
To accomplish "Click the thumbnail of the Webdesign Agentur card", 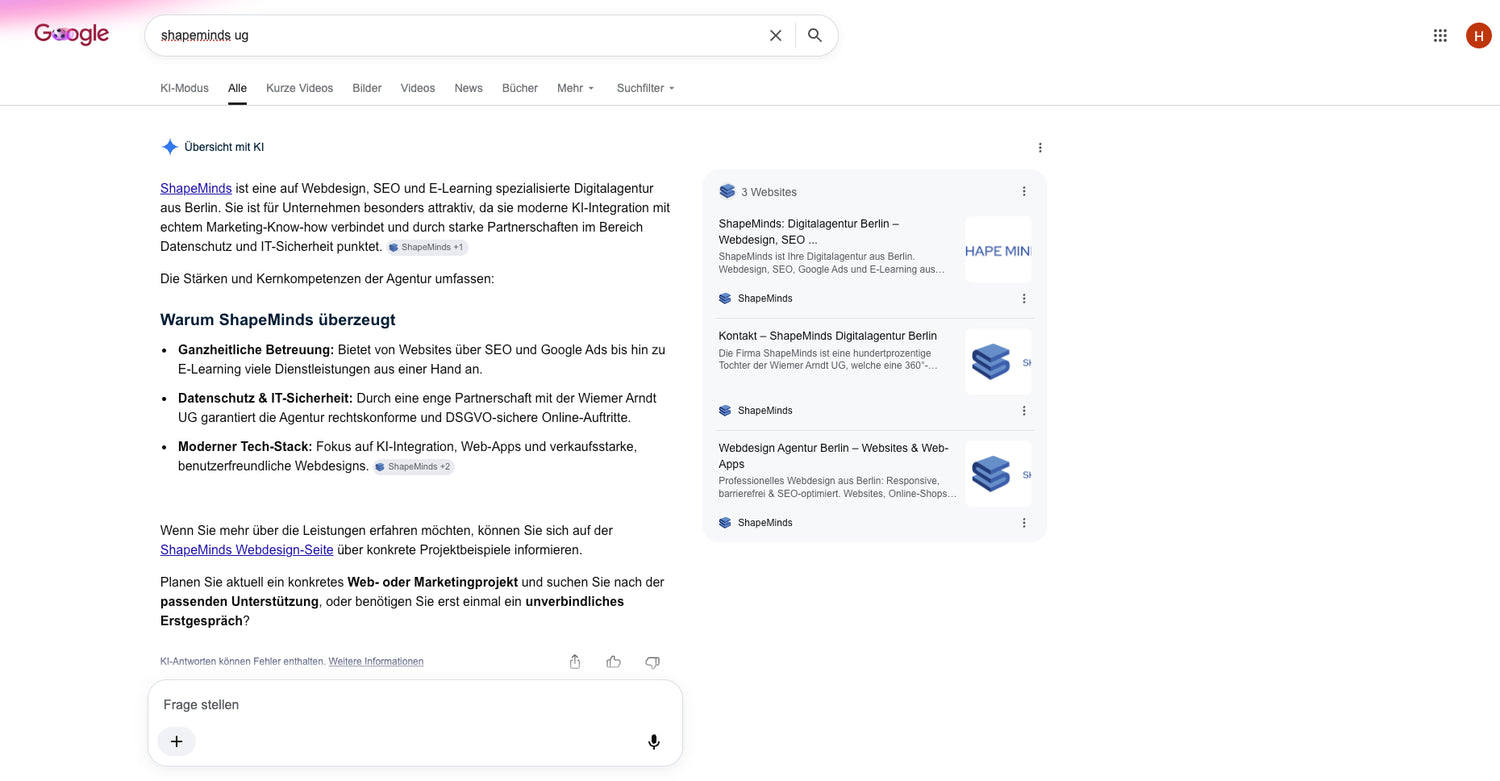I will point(998,474).
